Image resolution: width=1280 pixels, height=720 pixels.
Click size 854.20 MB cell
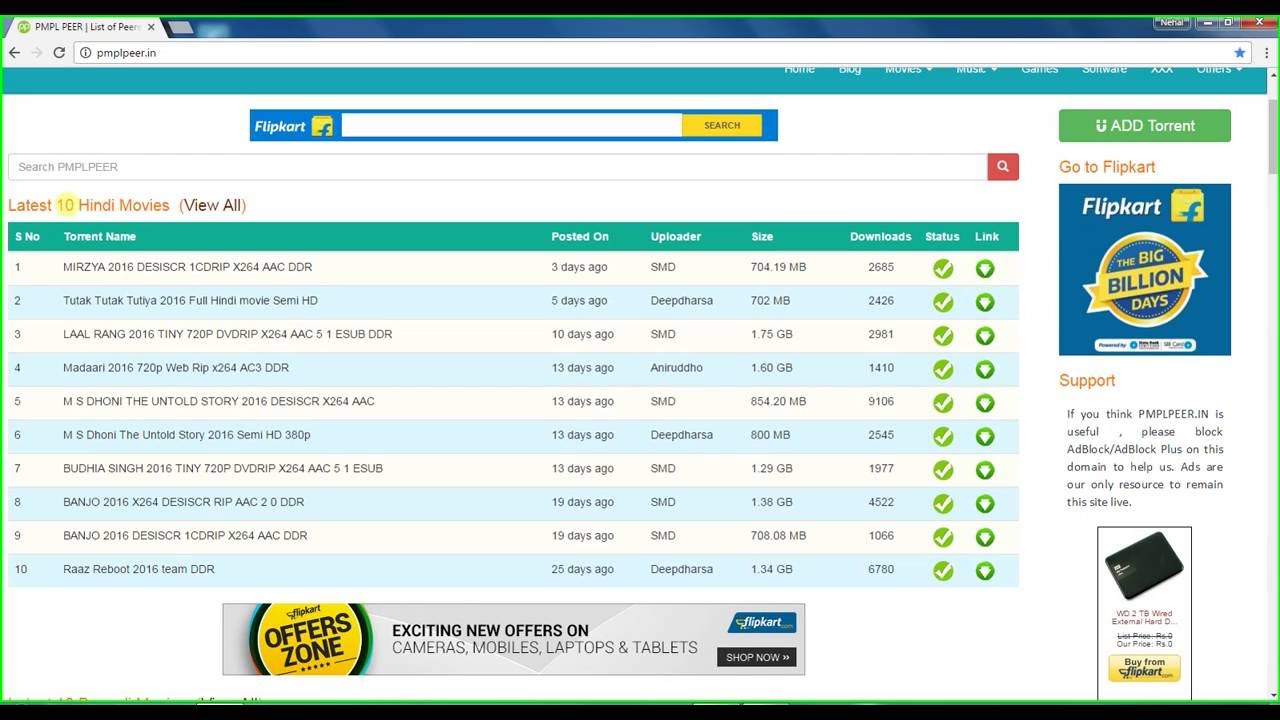[778, 401]
